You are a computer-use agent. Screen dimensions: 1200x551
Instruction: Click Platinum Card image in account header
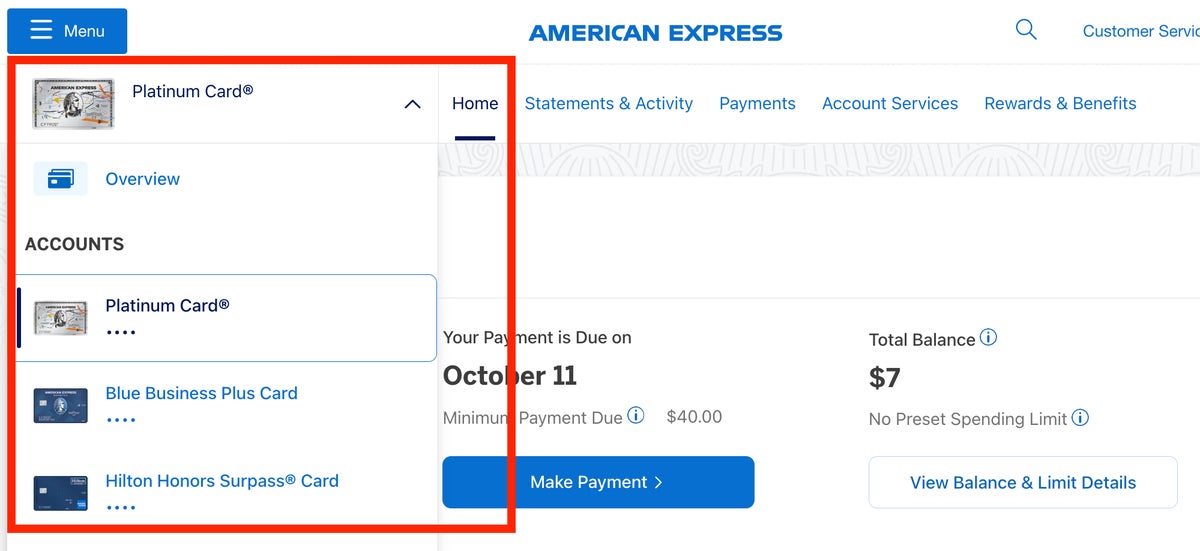73,104
